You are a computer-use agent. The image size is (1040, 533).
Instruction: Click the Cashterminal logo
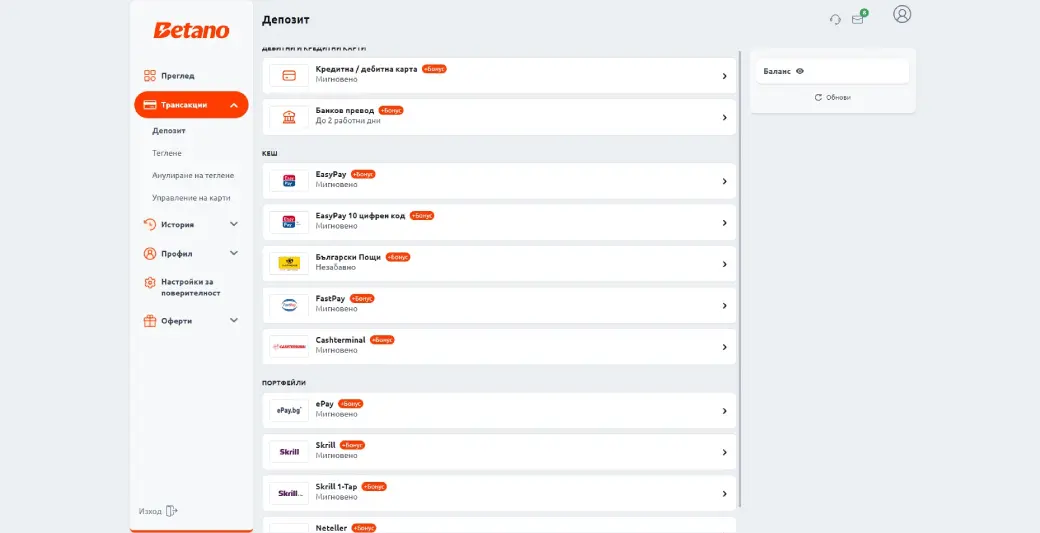click(x=289, y=347)
